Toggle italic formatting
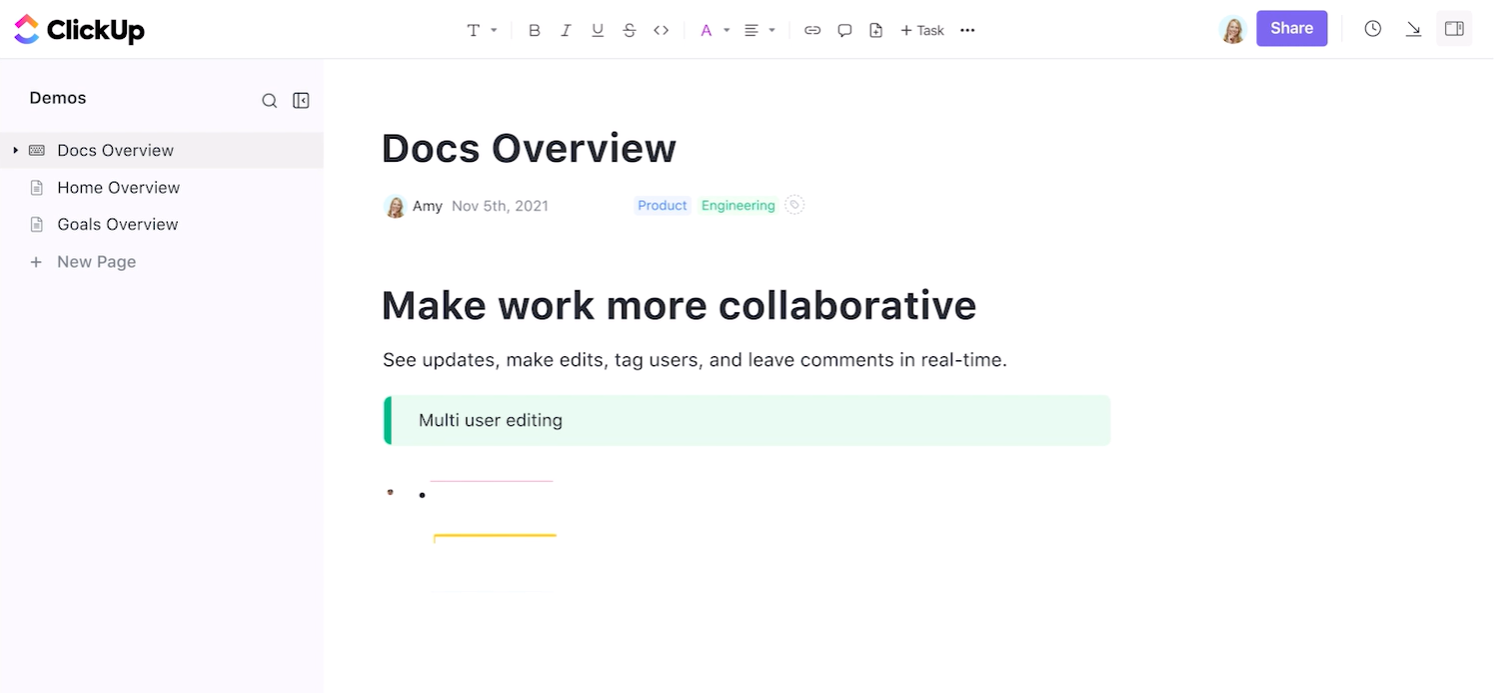 [x=566, y=30]
